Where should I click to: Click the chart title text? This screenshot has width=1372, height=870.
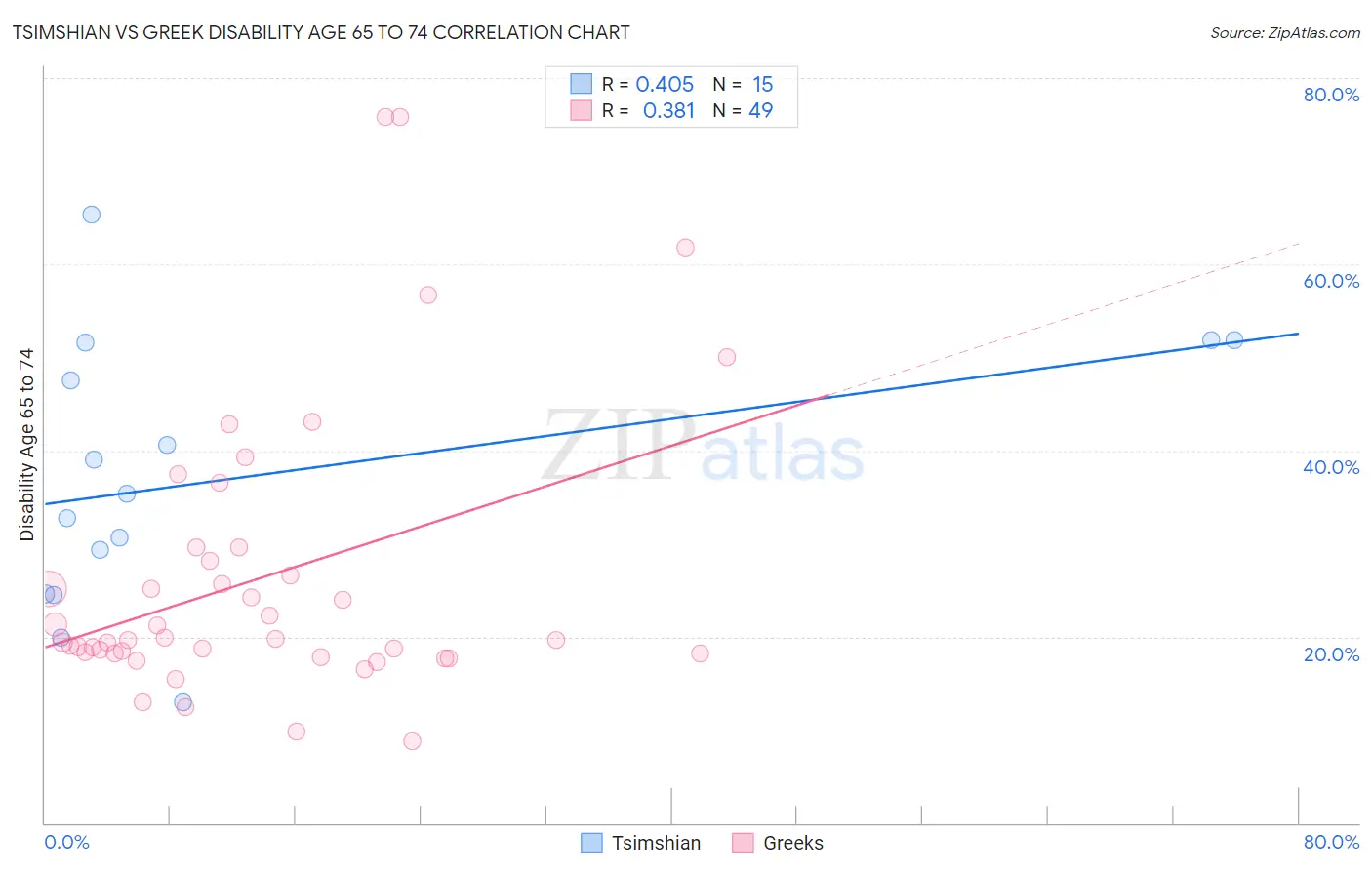[321, 32]
